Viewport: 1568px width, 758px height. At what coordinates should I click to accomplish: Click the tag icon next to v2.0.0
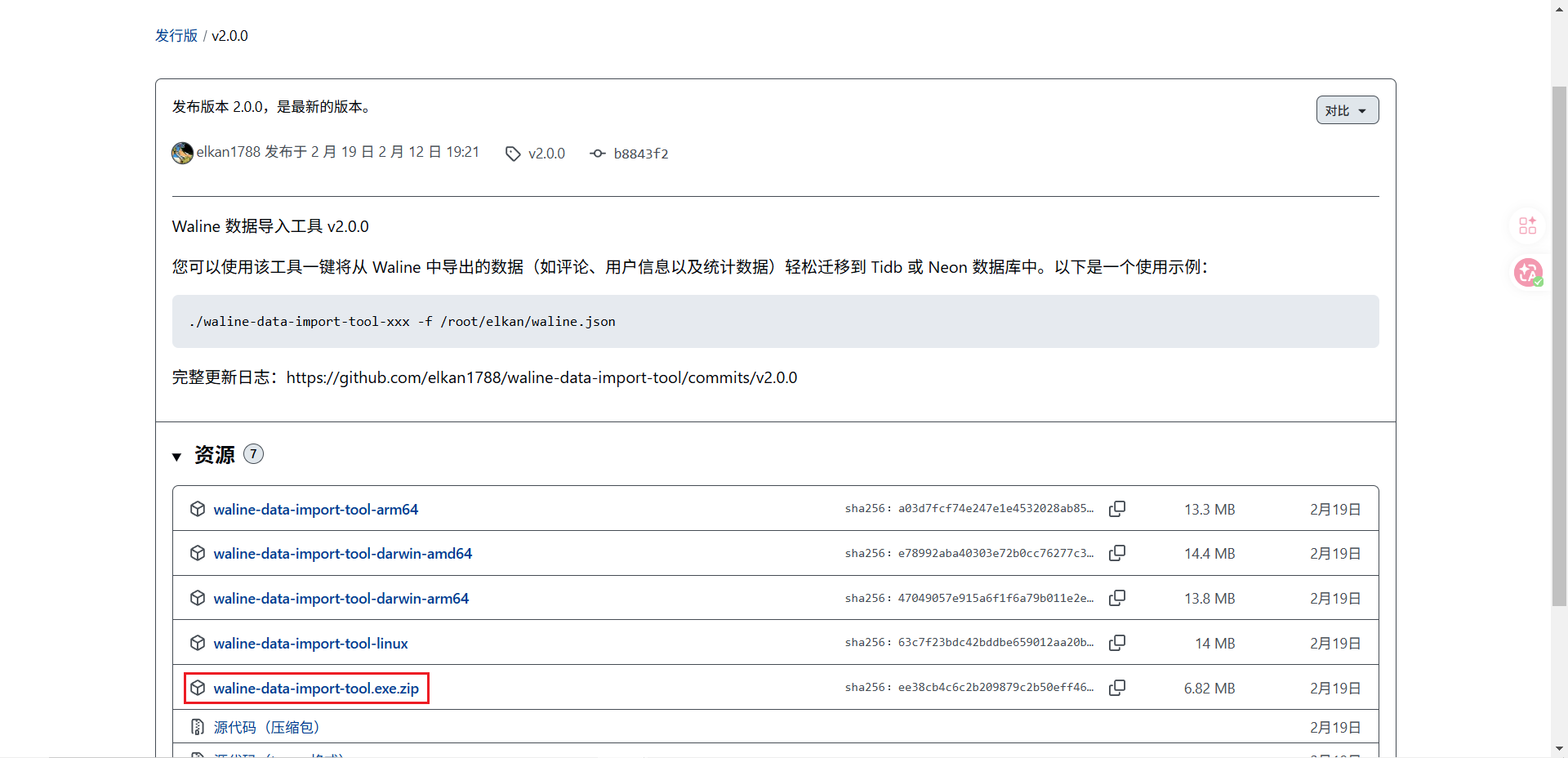(x=513, y=154)
